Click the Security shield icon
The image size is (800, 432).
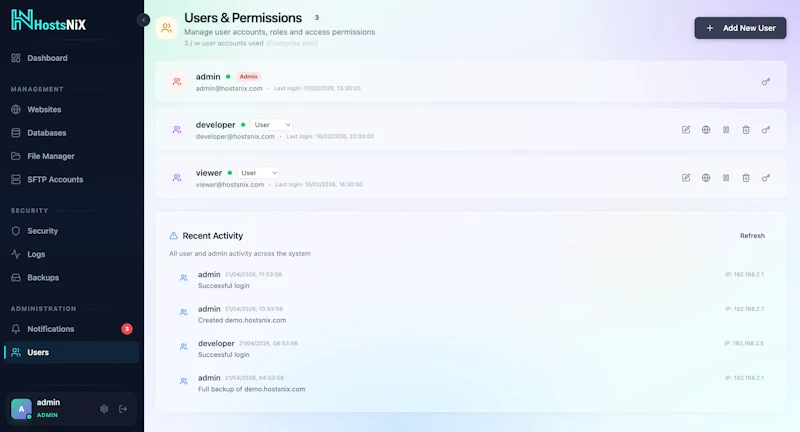(16, 231)
